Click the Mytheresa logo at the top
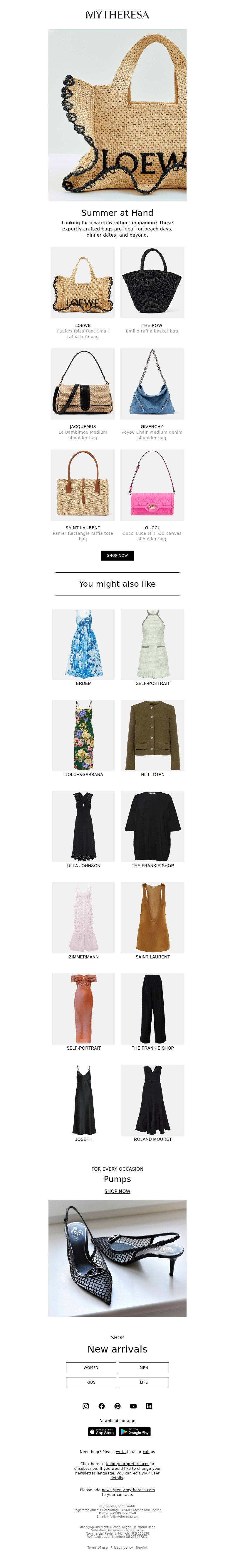Viewport: 235px width, 1568px height. [117, 15]
